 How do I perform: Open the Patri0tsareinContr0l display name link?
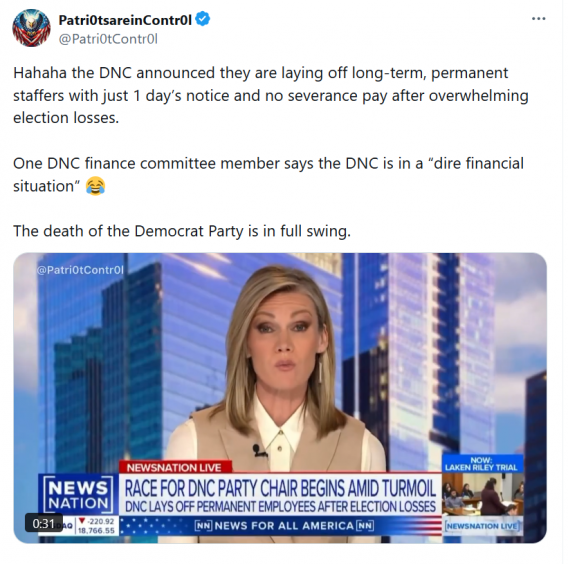(x=125, y=20)
